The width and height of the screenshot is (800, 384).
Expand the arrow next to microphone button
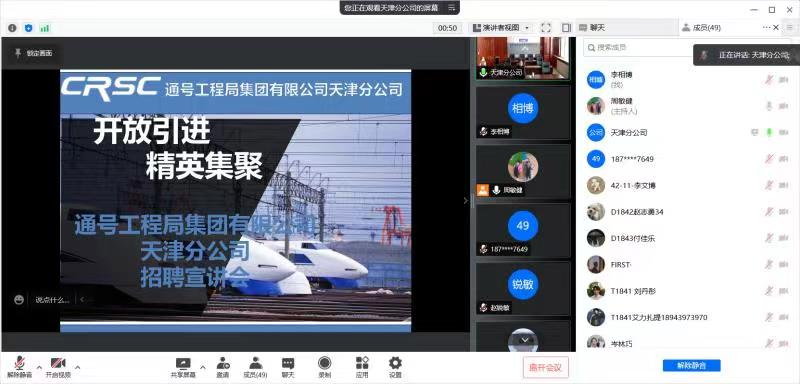point(39,367)
